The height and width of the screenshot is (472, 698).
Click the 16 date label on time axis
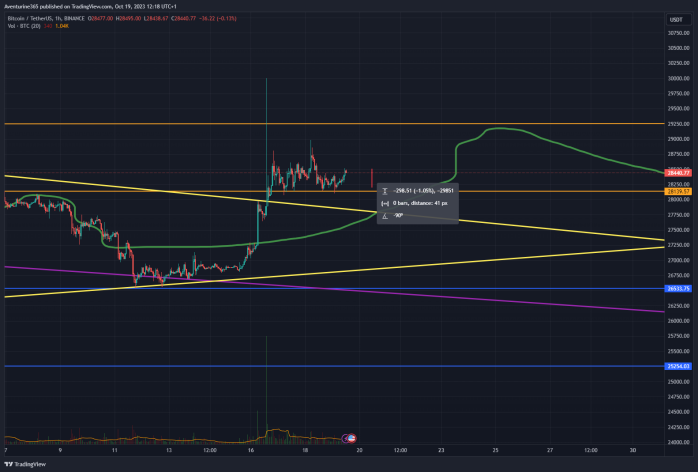(251, 450)
